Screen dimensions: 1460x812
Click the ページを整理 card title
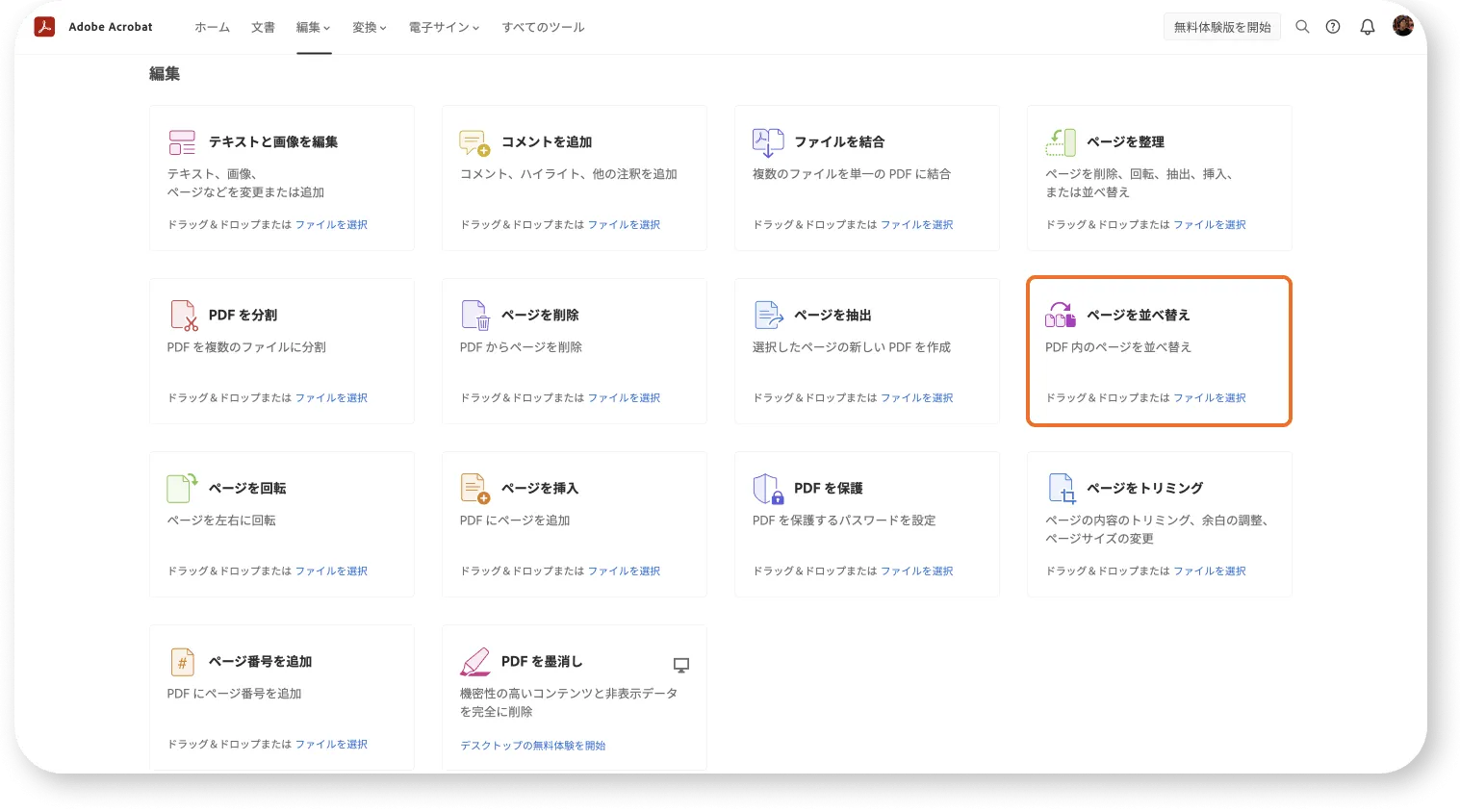tap(1125, 142)
